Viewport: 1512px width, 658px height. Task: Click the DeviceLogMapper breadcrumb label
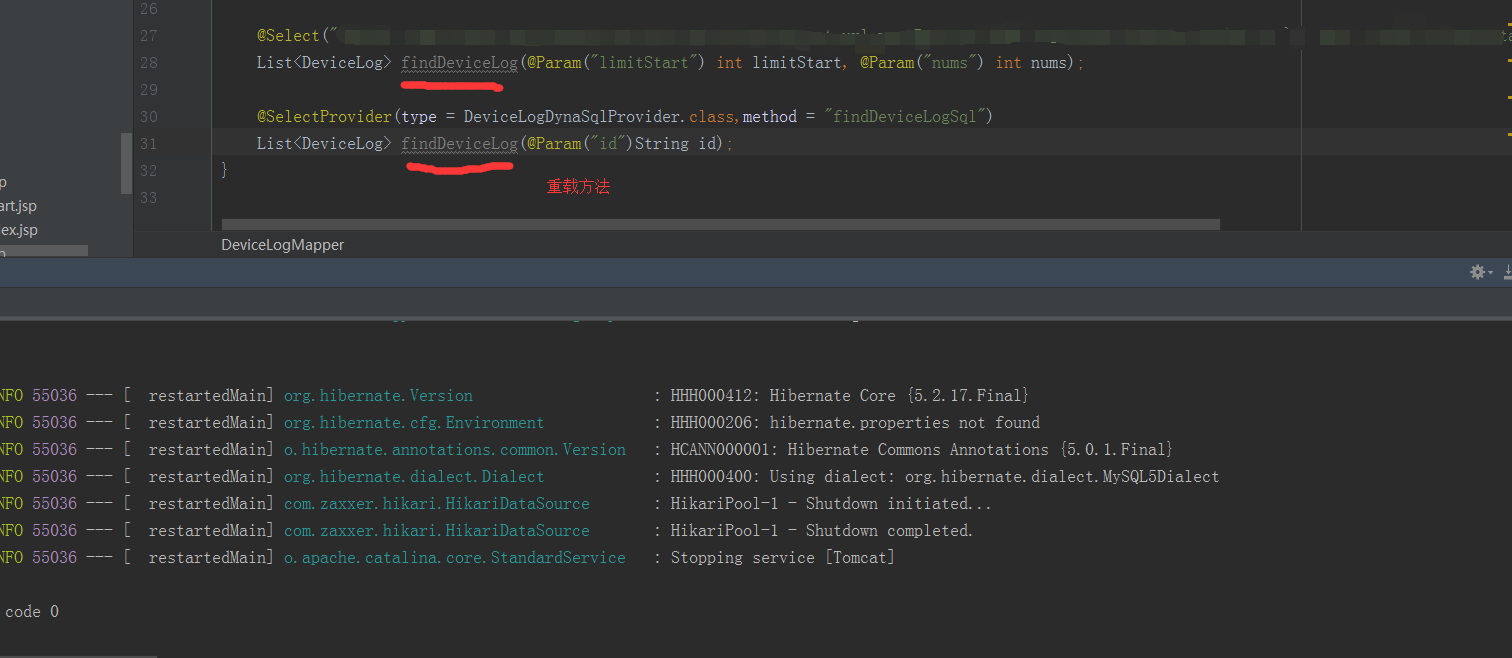coord(281,244)
